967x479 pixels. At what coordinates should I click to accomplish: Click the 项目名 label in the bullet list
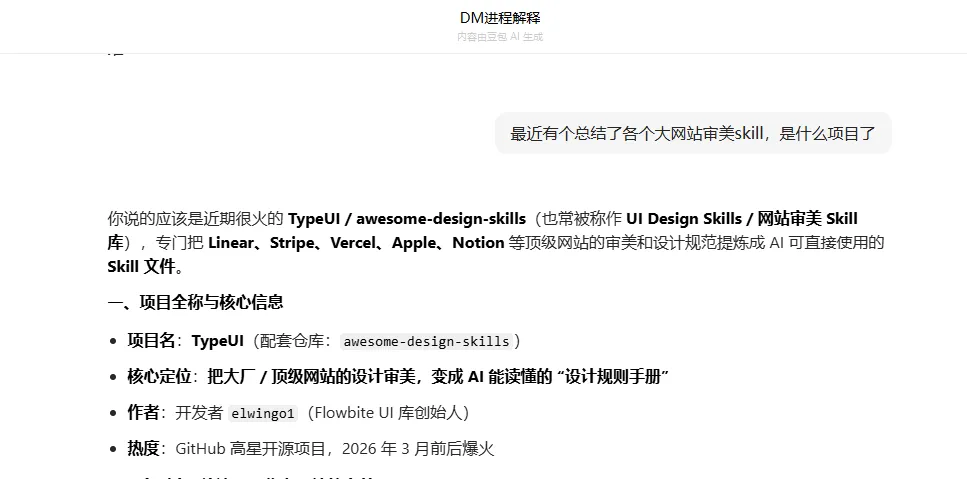pyautogui.click(x=151, y=341)
